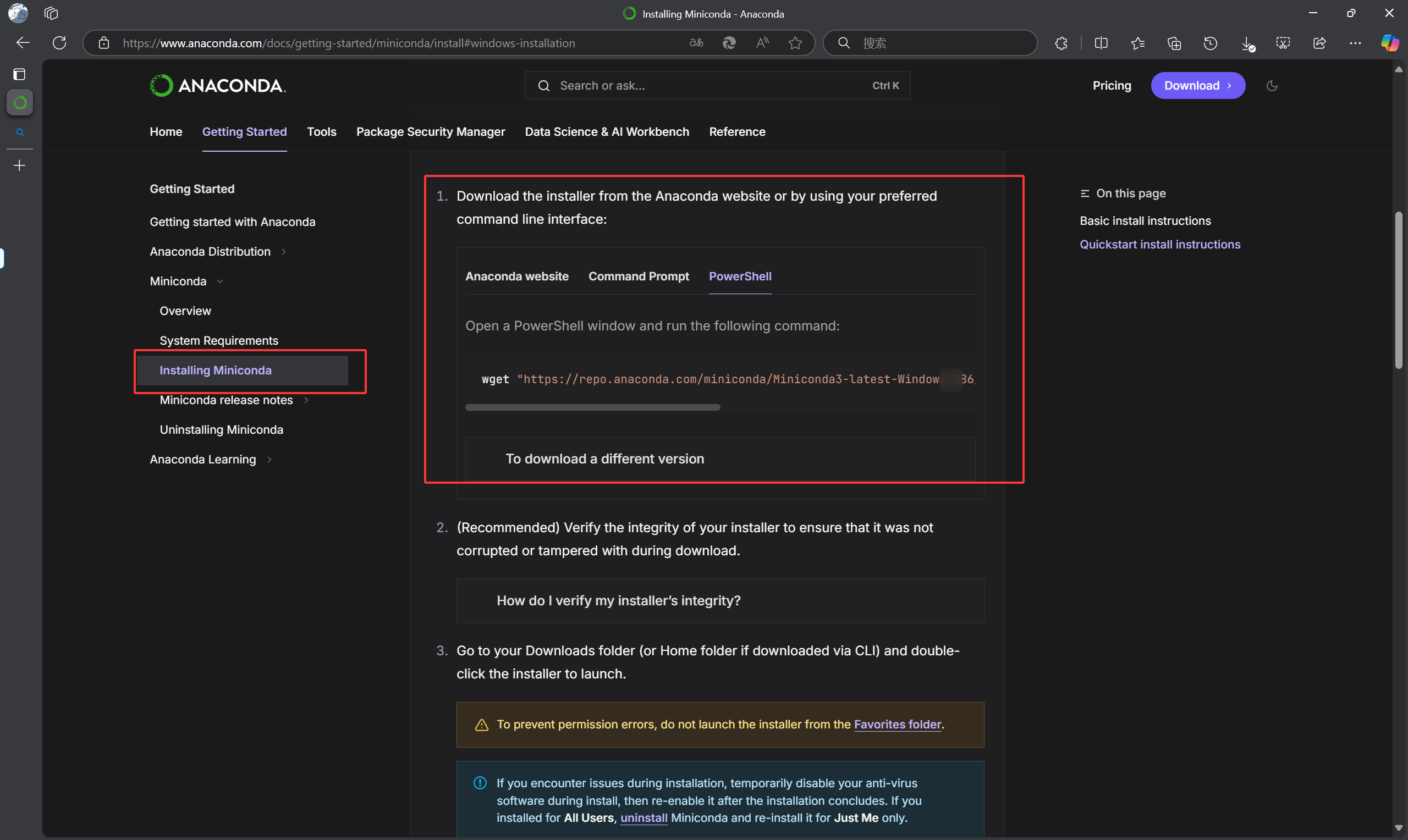
Task: Open the translate page icon
Action: [696, 43]
